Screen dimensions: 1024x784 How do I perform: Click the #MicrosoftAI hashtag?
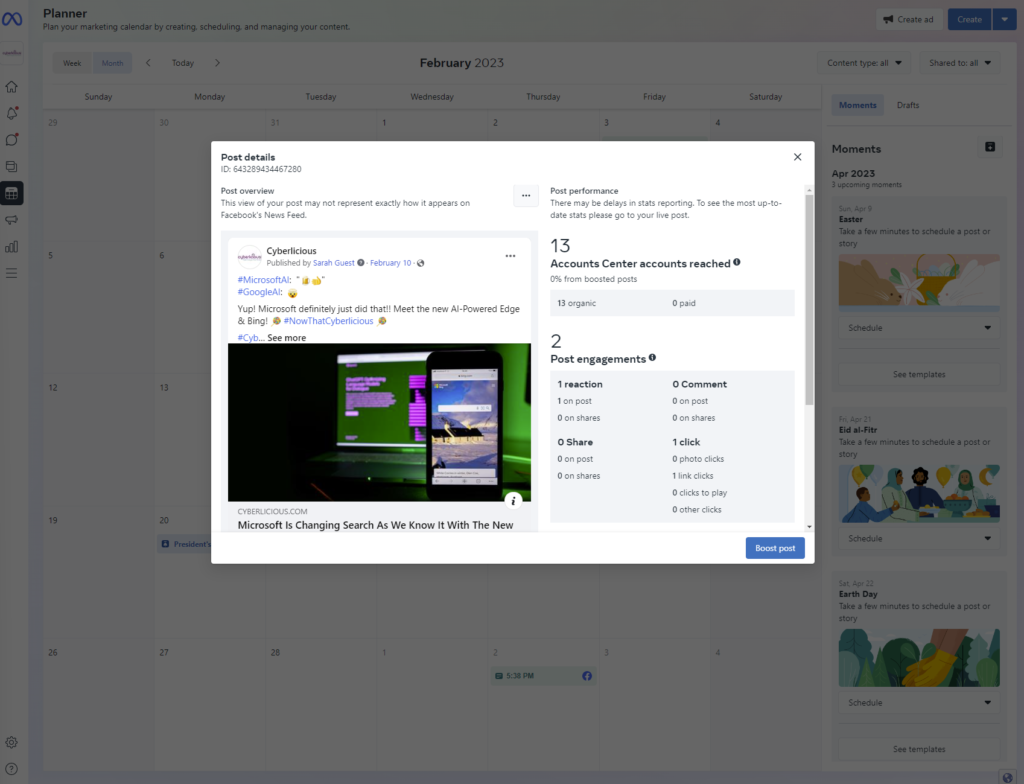264,280
